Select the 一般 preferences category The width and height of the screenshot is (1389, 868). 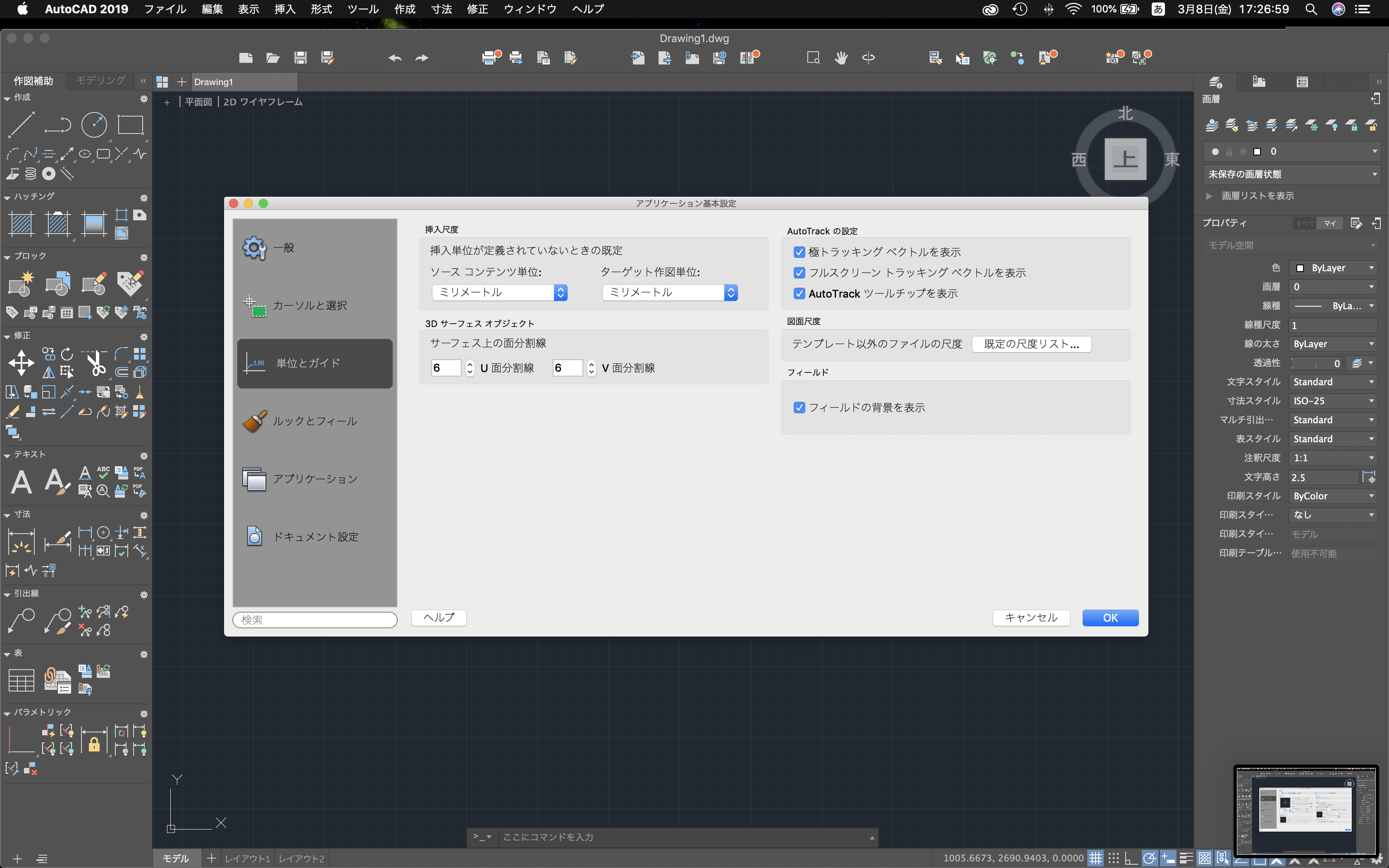315,248
